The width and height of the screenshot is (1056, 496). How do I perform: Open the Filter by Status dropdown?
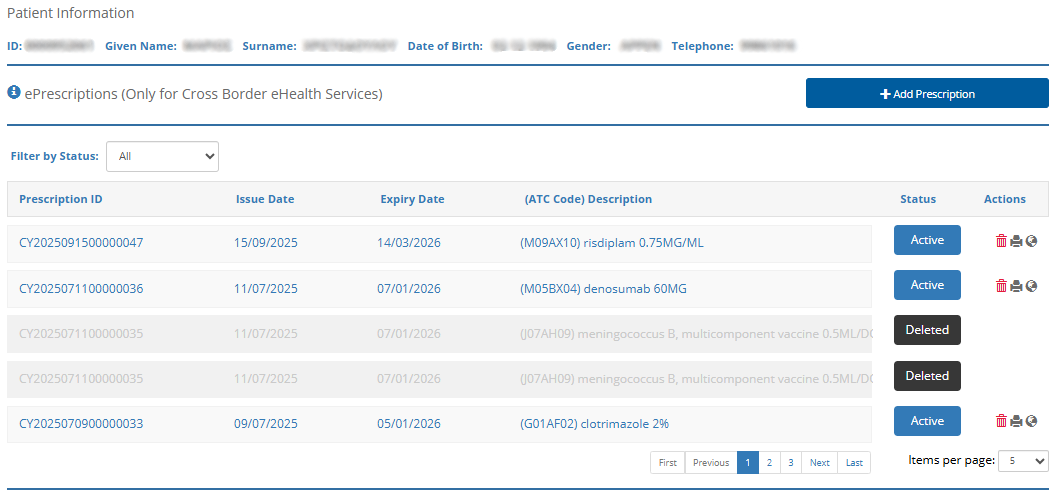(x=162, y=156)
